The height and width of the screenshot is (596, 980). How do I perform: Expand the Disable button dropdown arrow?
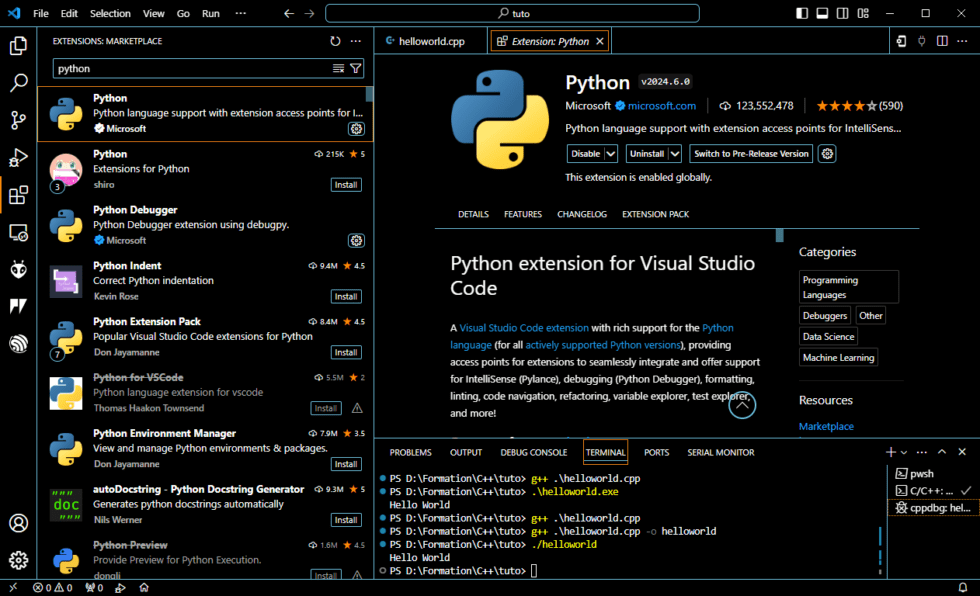click(x=611, y=154)
